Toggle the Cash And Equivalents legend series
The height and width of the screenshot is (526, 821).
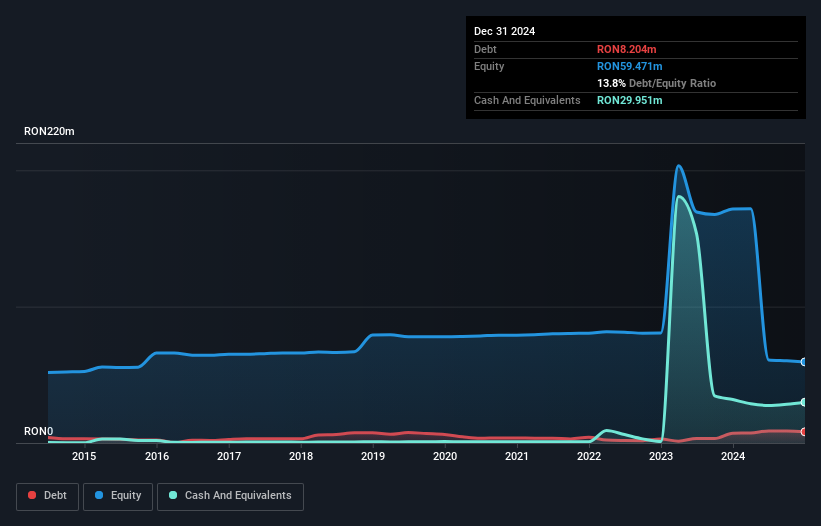tap(230, 496)
